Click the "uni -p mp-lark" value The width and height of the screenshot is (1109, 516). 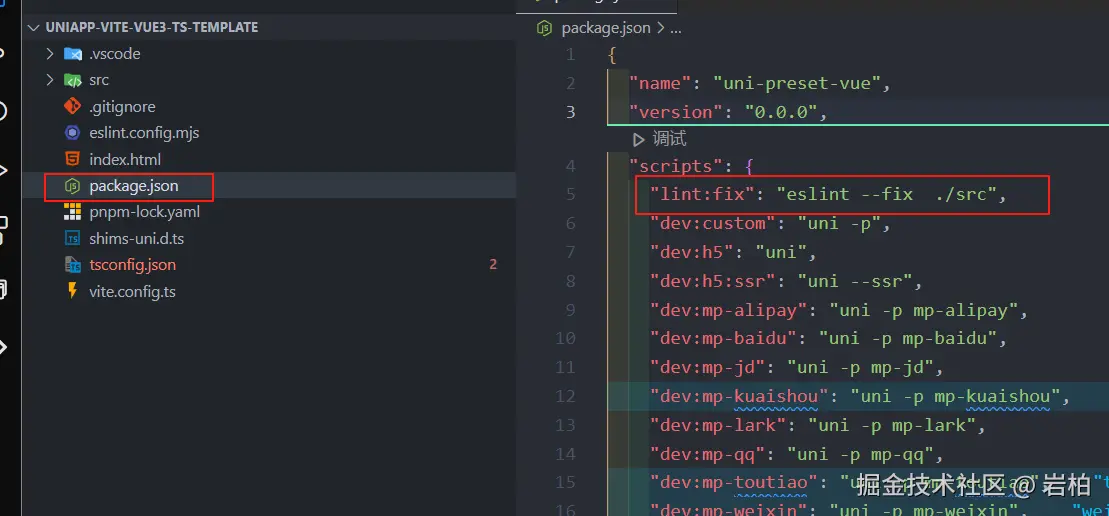click(893, 426)
